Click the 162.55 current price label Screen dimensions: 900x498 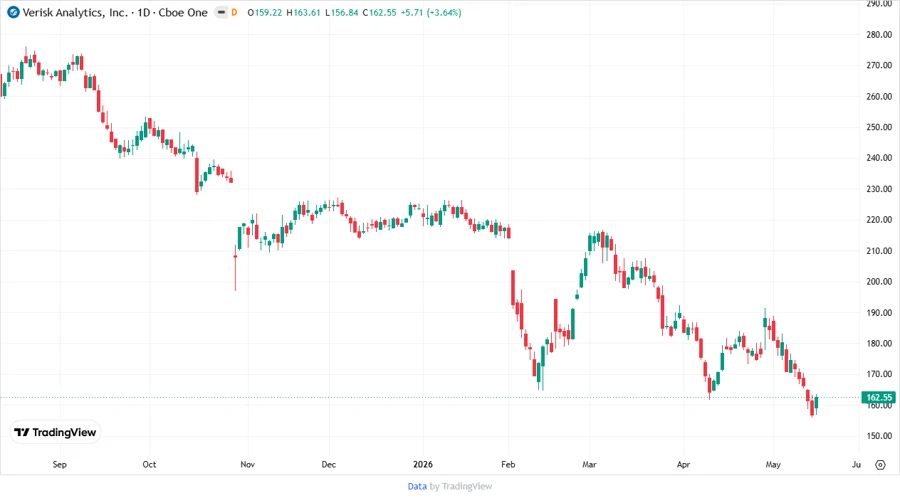878,397
